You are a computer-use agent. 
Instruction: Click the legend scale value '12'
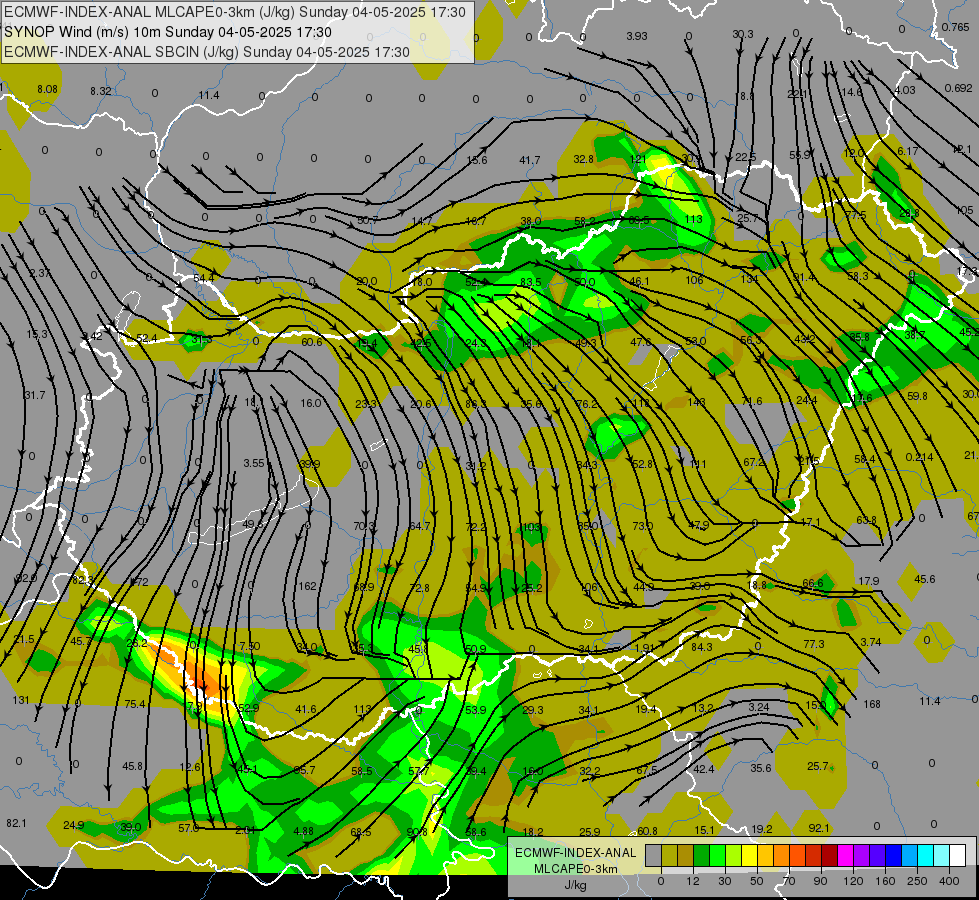693,881
